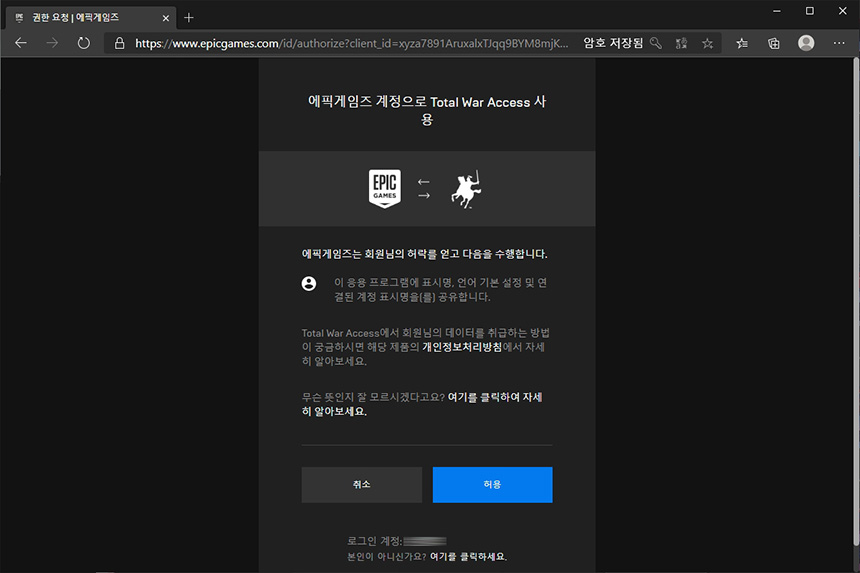Close the browser window
This screenshot has height=573, width=860.
[x=842, y=11]
